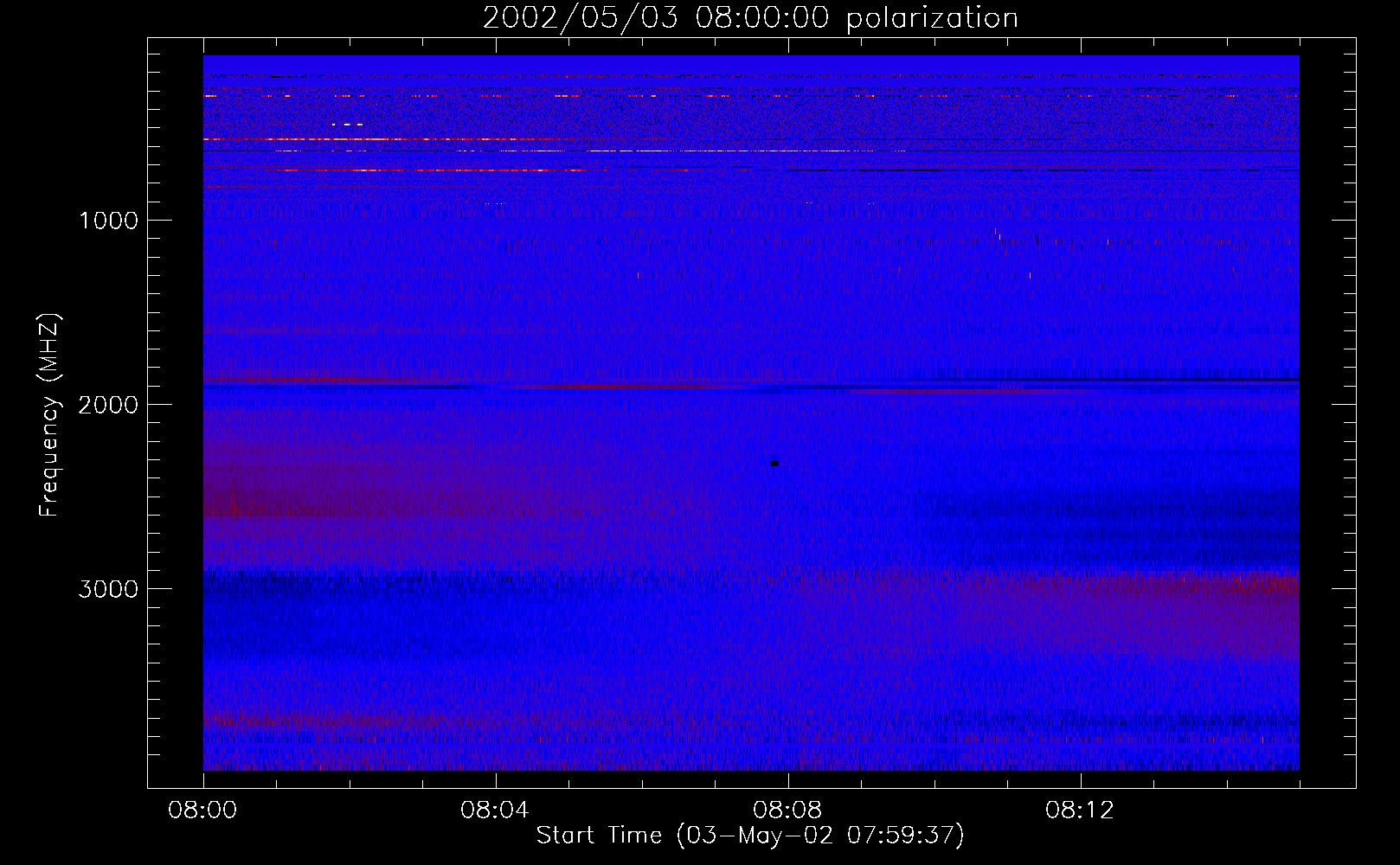This screenshot has width=1400, height=865.
Task: Click the 'Start Time (03-May-02 07:59:37)' label
Action: (x=750, y=836)
